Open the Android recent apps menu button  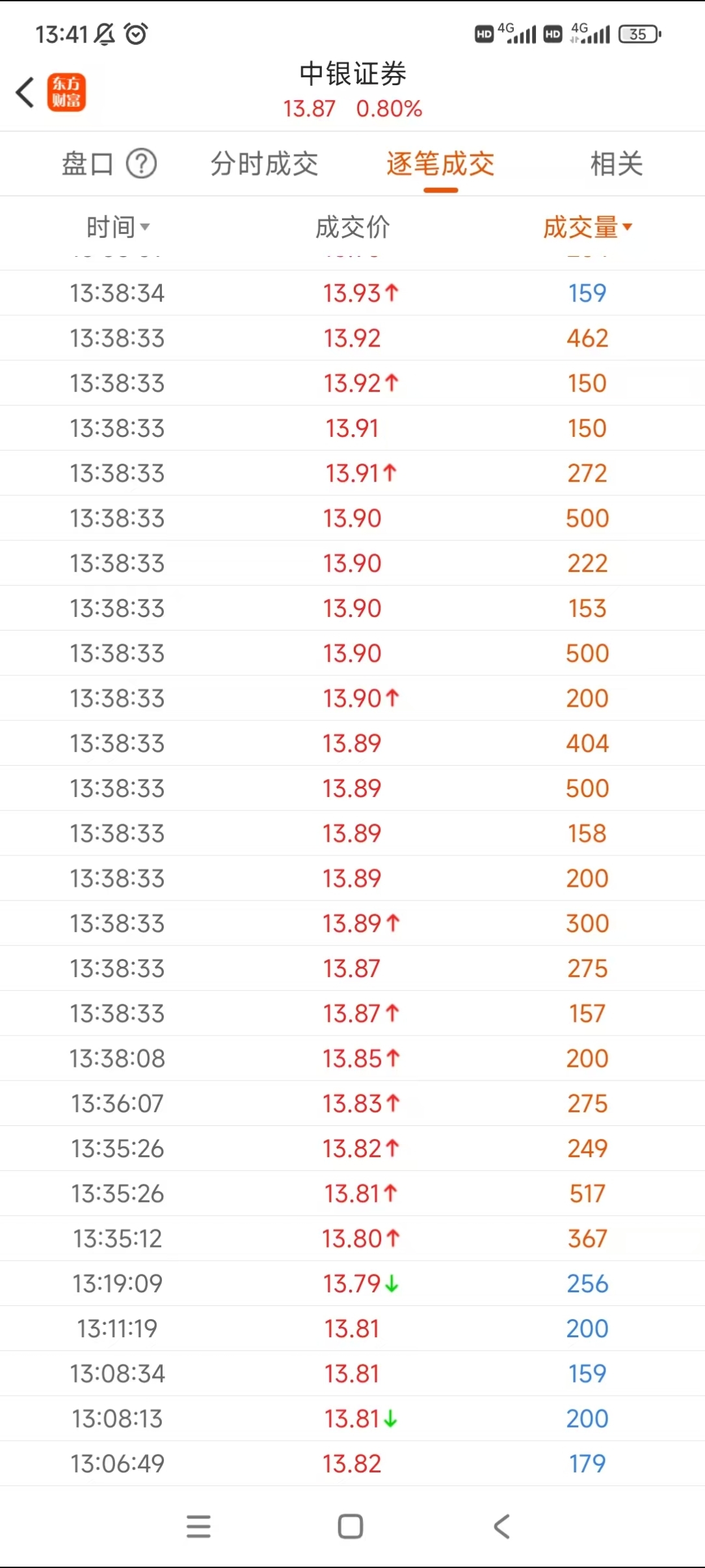pos(198,1526)
